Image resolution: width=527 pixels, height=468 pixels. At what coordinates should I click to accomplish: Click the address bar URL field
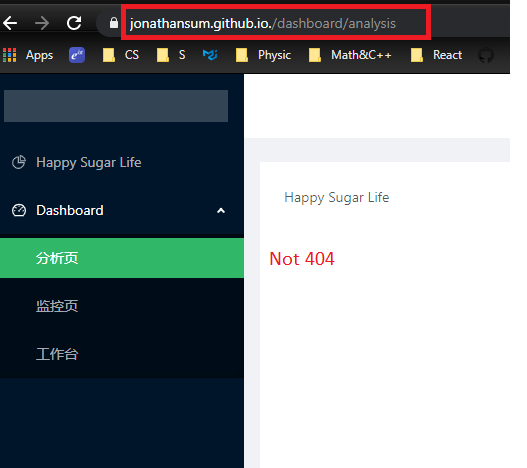[x=276, y=23]
